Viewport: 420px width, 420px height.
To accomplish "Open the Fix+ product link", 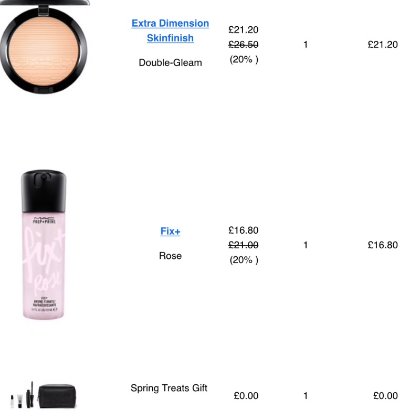I will click(x=170, y=231).
